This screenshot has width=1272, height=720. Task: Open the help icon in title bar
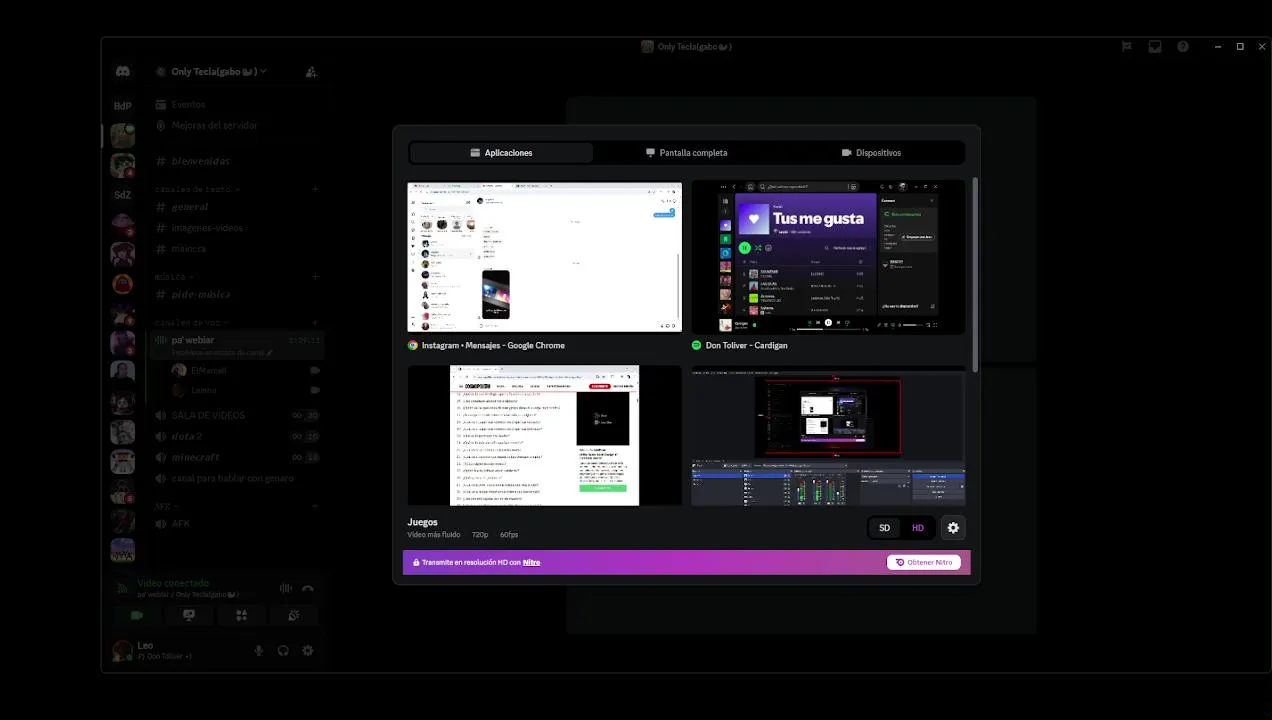[1183, 46]
